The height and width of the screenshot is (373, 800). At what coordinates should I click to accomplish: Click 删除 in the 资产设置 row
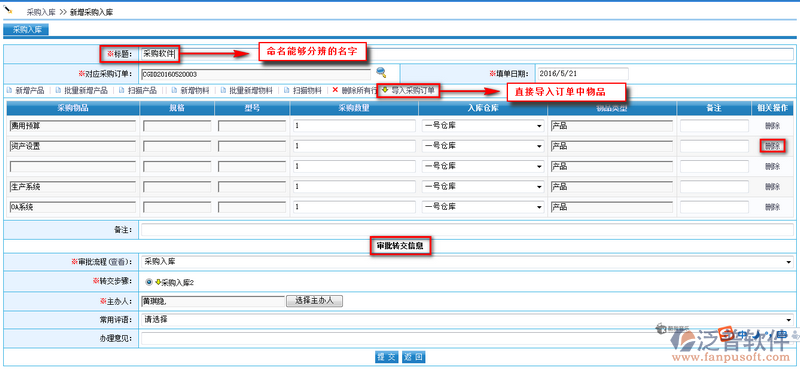pos(772,146)
